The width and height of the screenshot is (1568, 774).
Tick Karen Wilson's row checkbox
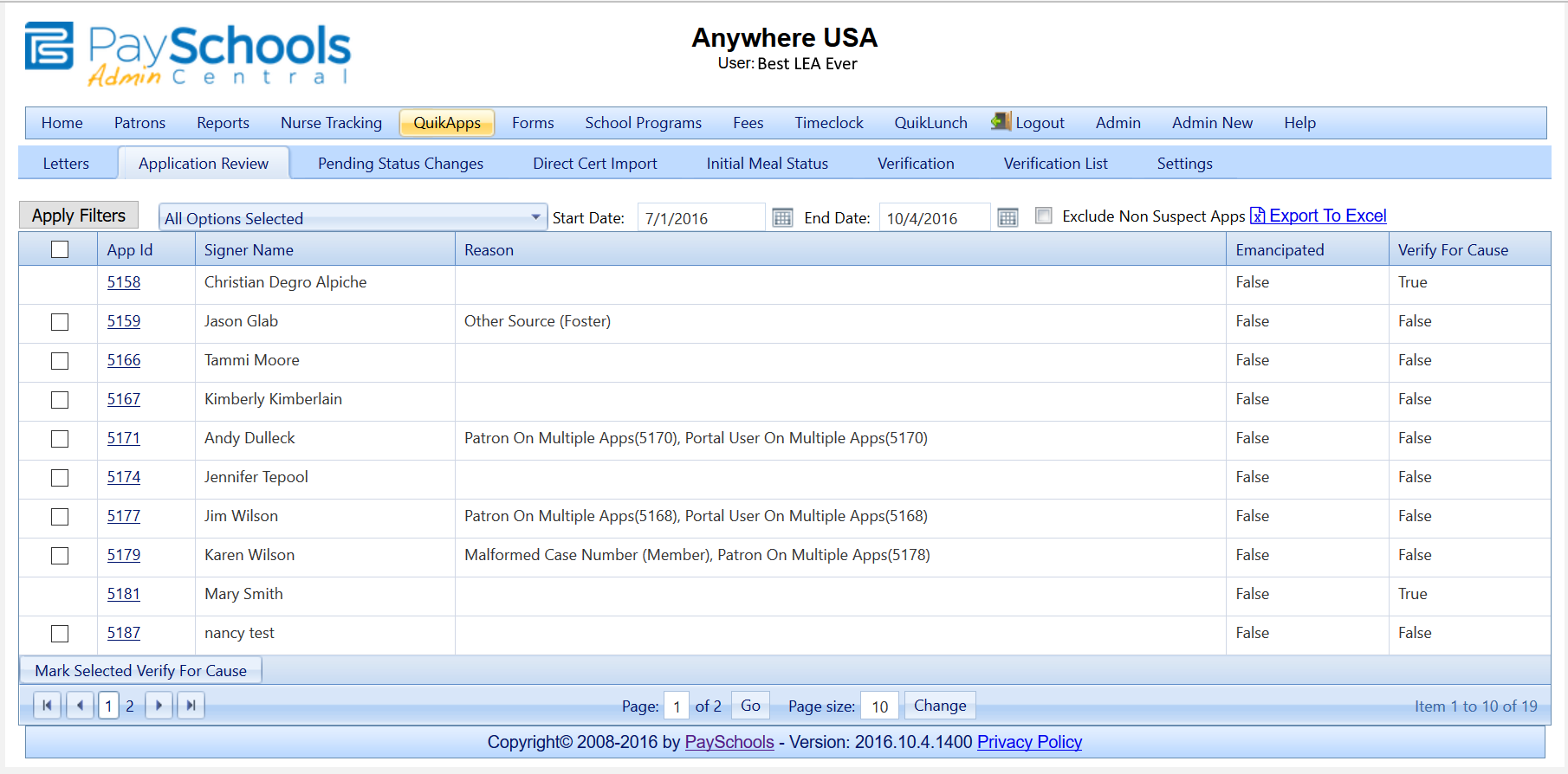coord(60,556)
